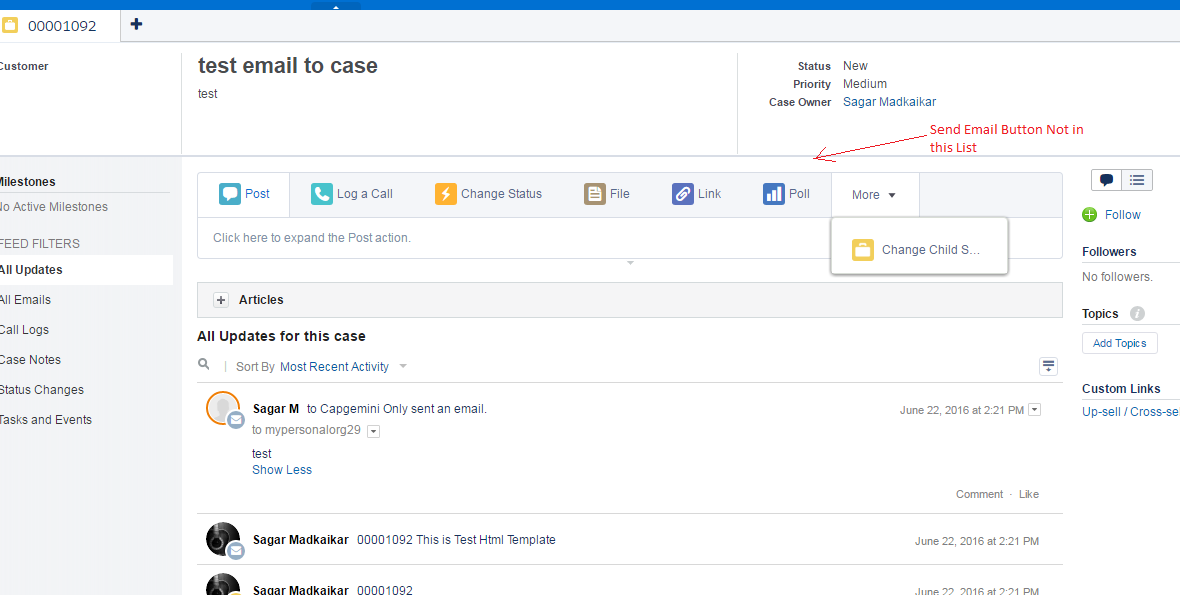Click the Link paperclip icon

[683, 194]
